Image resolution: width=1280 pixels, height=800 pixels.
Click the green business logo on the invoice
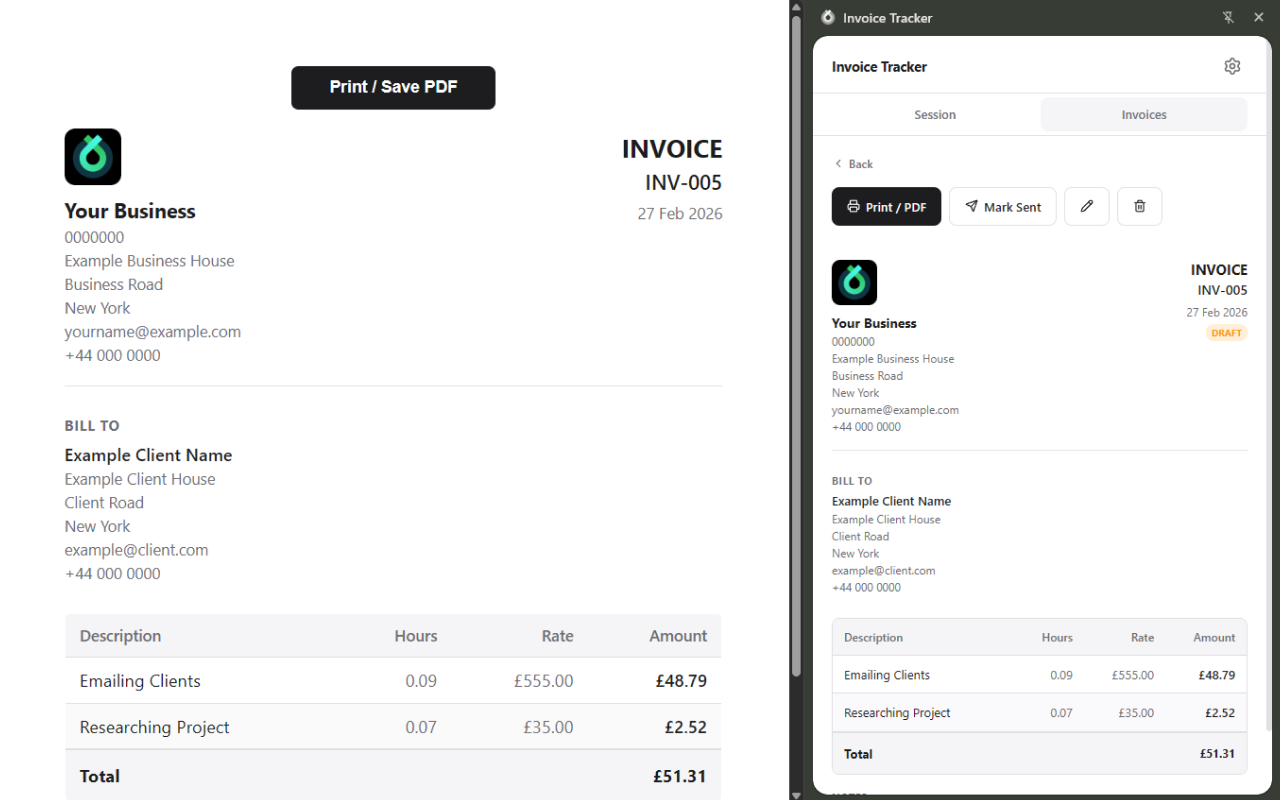point(92,156)
